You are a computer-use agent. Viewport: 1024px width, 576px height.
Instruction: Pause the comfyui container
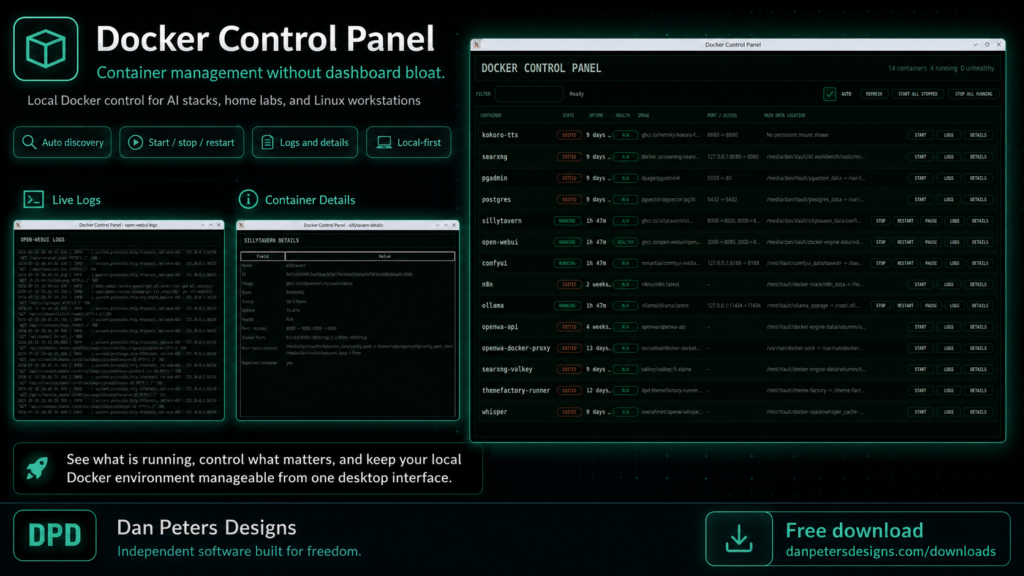(931, 263)
